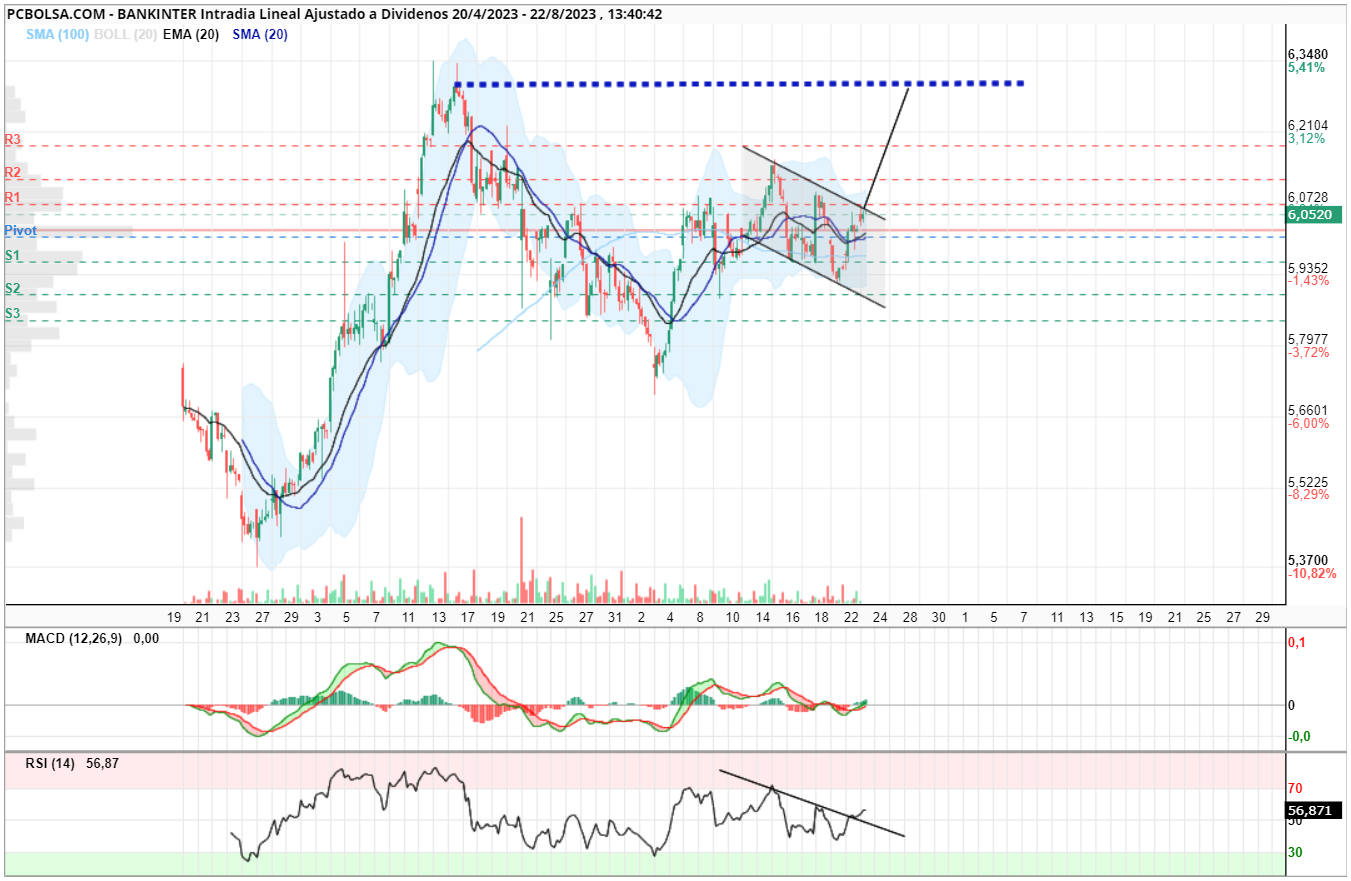Click the 6,0728 price axis value

pos(1309,197)
